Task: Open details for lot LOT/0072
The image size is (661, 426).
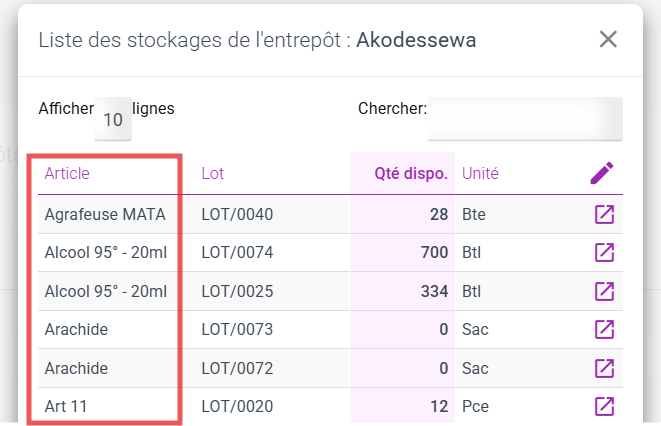Action: coord(604,368)
